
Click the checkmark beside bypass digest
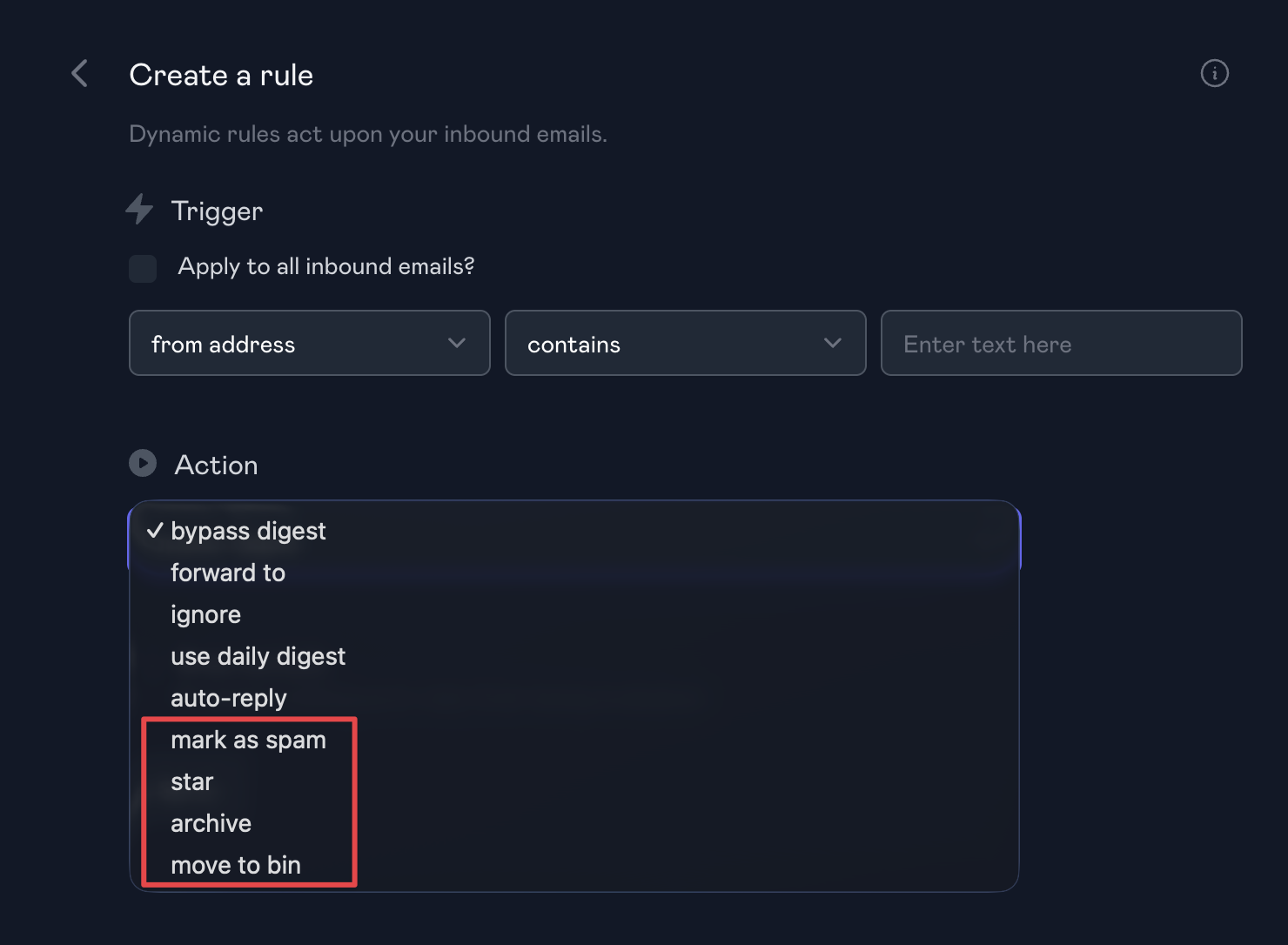tap(155, 531)
